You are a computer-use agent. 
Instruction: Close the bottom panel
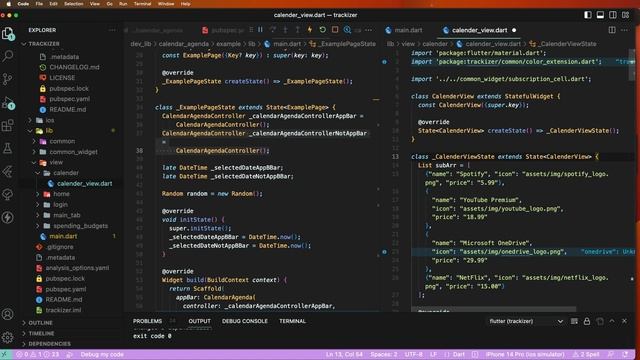point(624,321)
